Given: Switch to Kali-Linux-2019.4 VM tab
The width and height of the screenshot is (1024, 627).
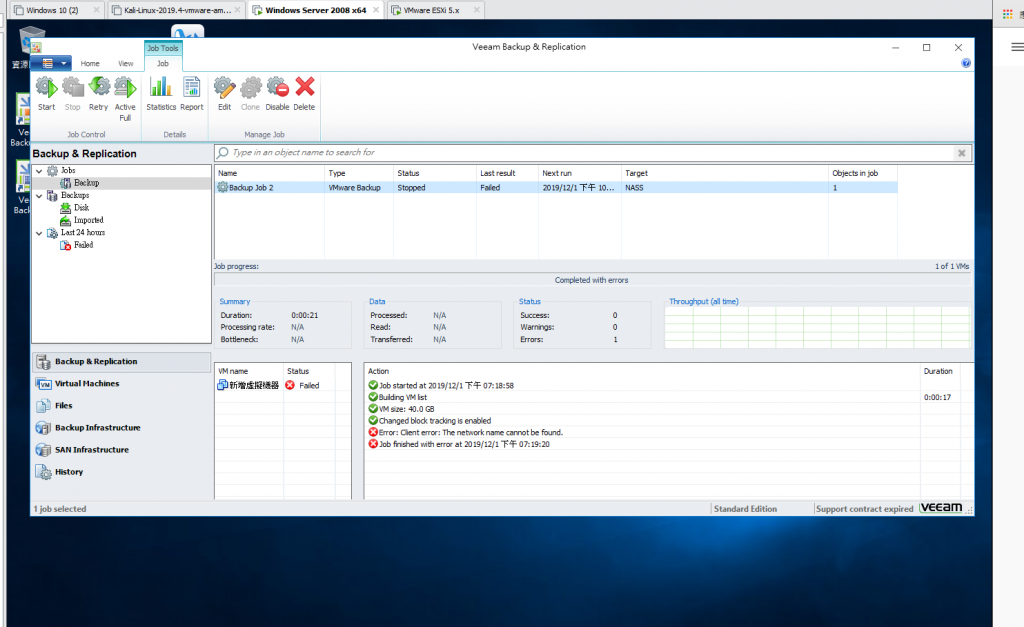Looking at the screenshot, I should pos(177,10).
